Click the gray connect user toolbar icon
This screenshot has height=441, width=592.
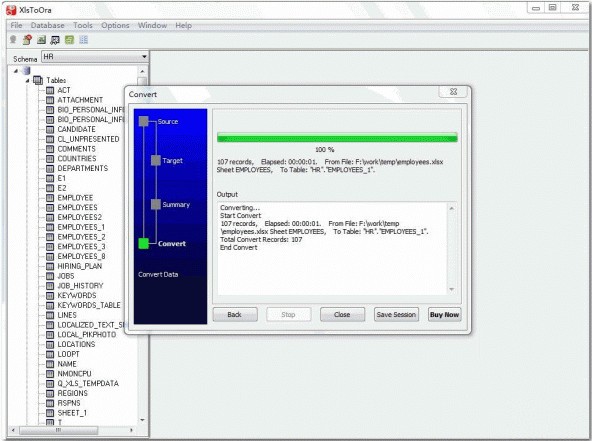click(13, 39)
